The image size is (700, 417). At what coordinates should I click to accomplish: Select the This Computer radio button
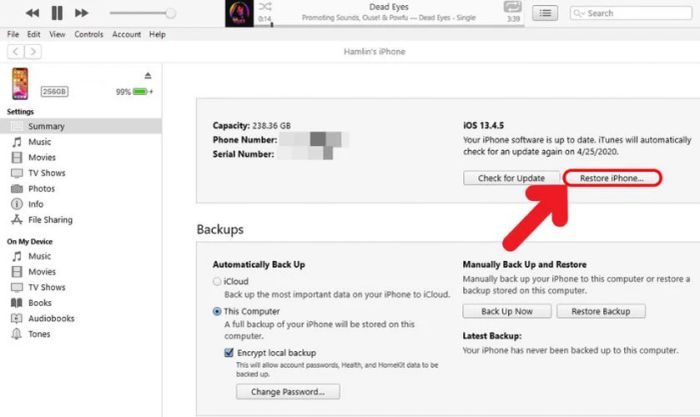tap(217, 312)
